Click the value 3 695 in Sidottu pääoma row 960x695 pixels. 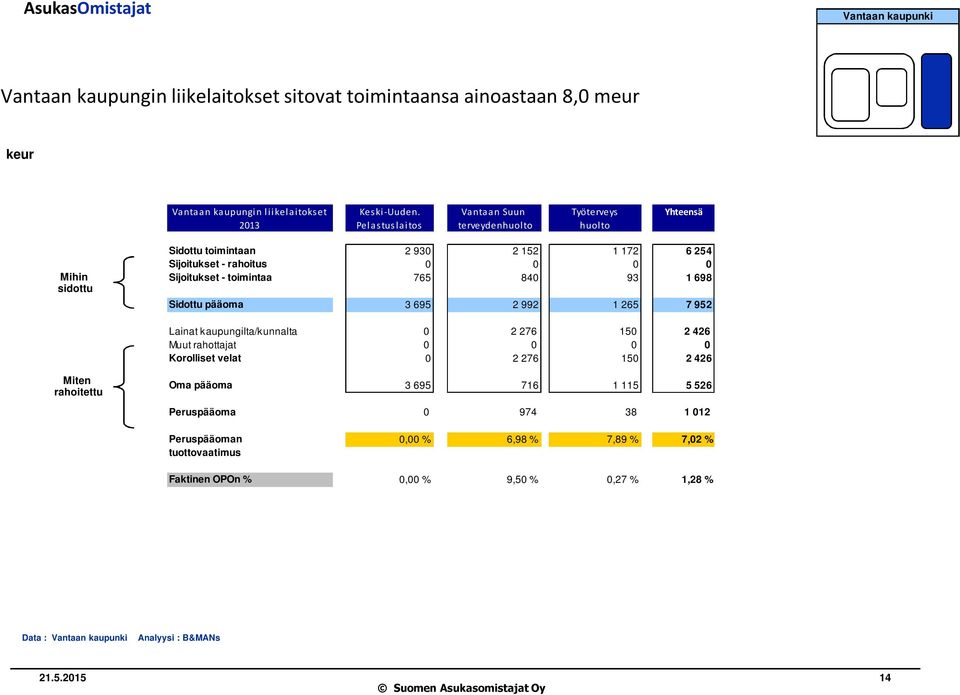pyautogui.click(x=418, y=304)
